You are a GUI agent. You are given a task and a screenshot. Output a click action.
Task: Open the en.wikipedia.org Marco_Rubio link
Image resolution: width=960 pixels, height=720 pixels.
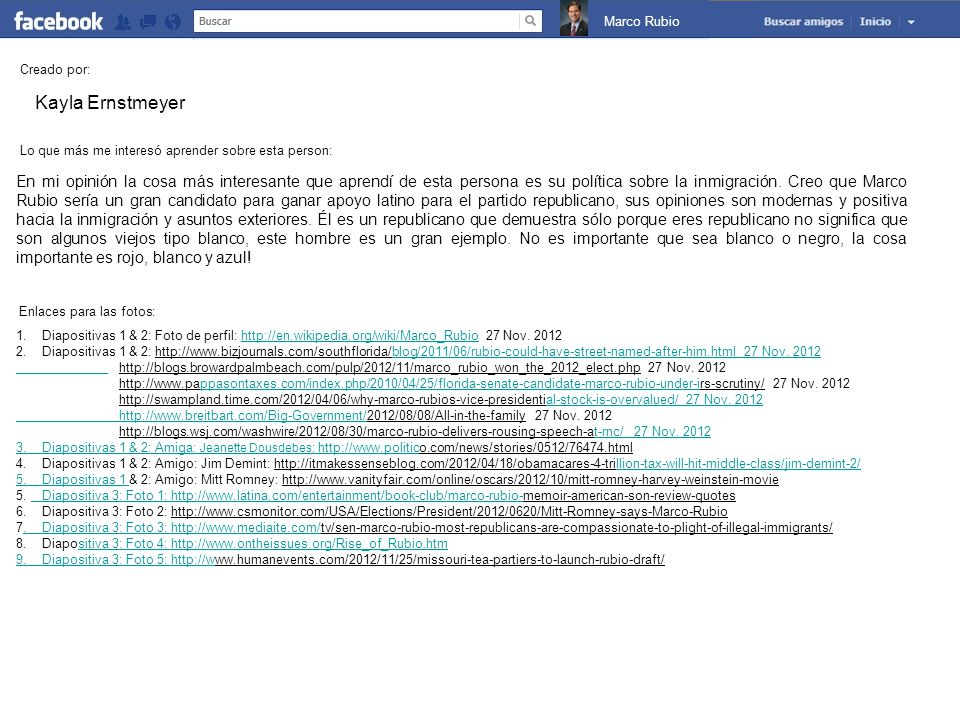tap(359, 336)
